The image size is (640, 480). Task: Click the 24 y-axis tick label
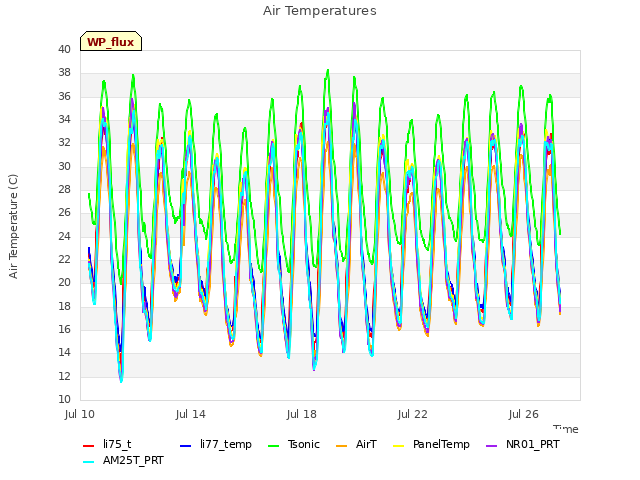(x=64, y=236)
